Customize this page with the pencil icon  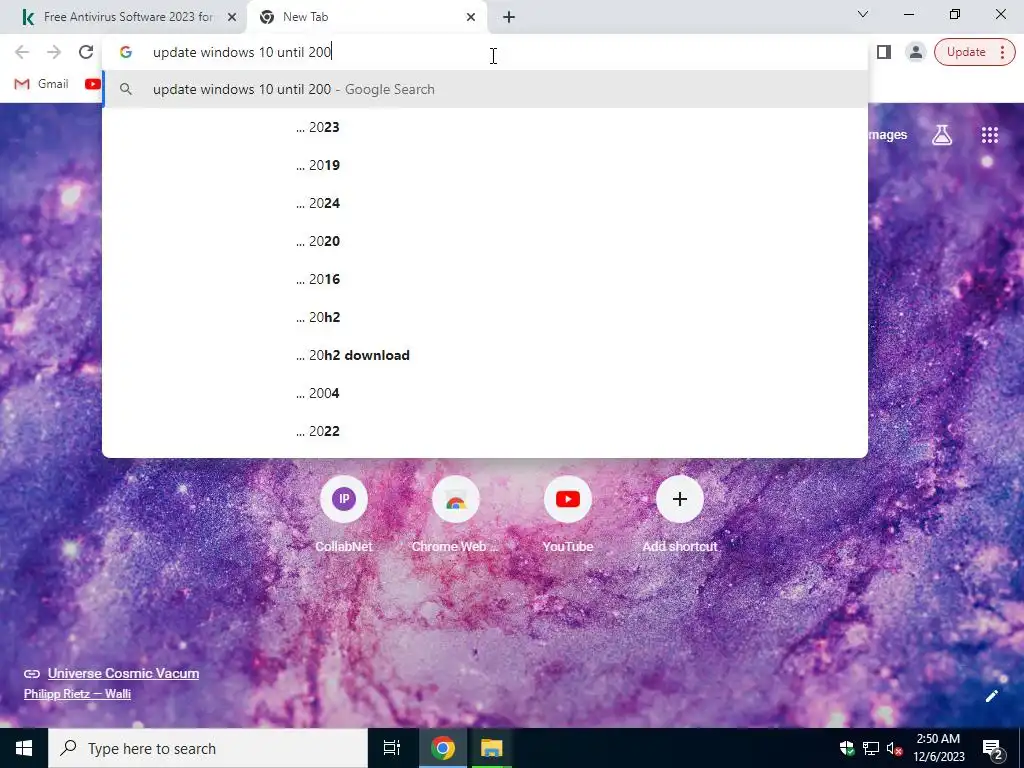point(991,696)
